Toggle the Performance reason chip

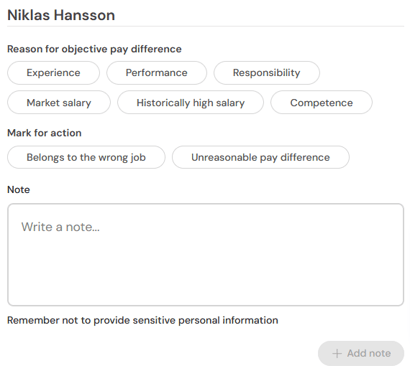tap(157, 73)
